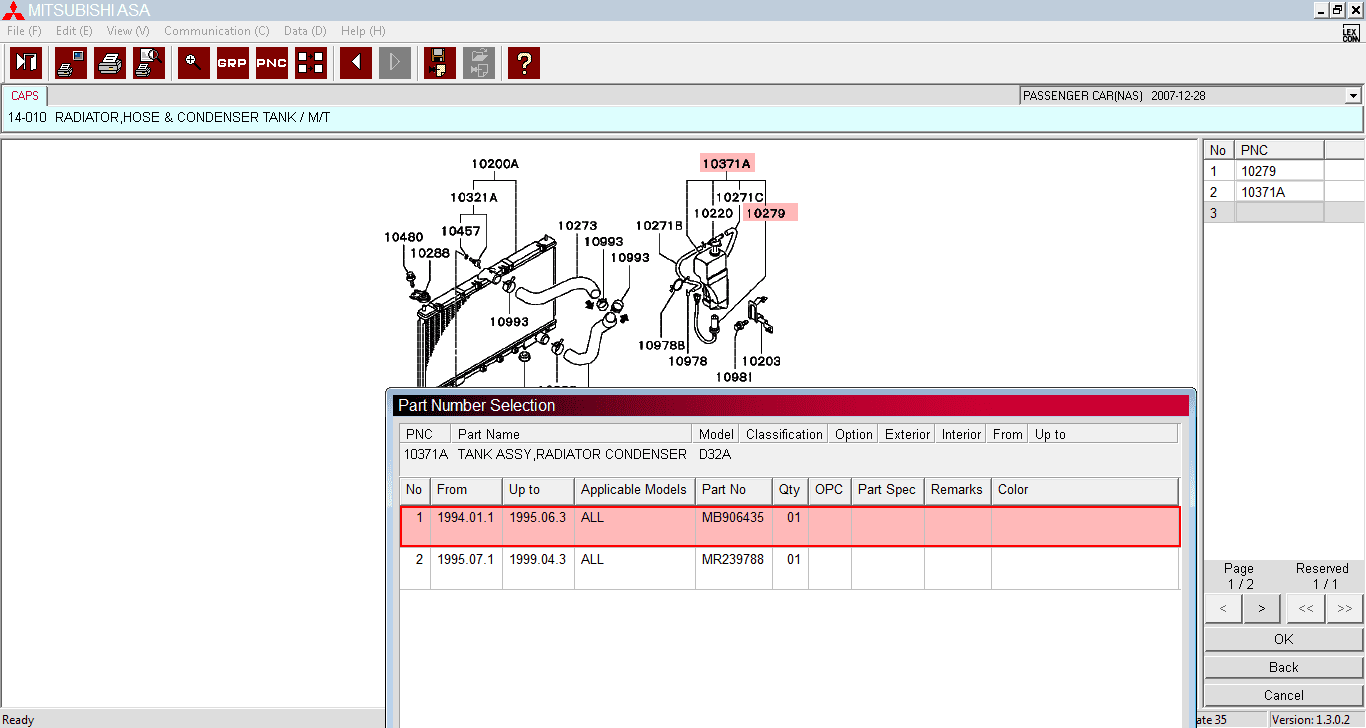Open the View (V) menu
This screenshot has height=728, width=1366.
(x=128, y=31)
